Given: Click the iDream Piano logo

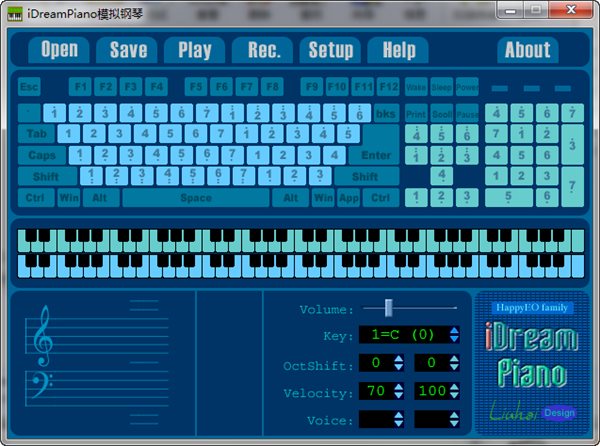Looking at the screenshot, I should (x=532, y=354).
